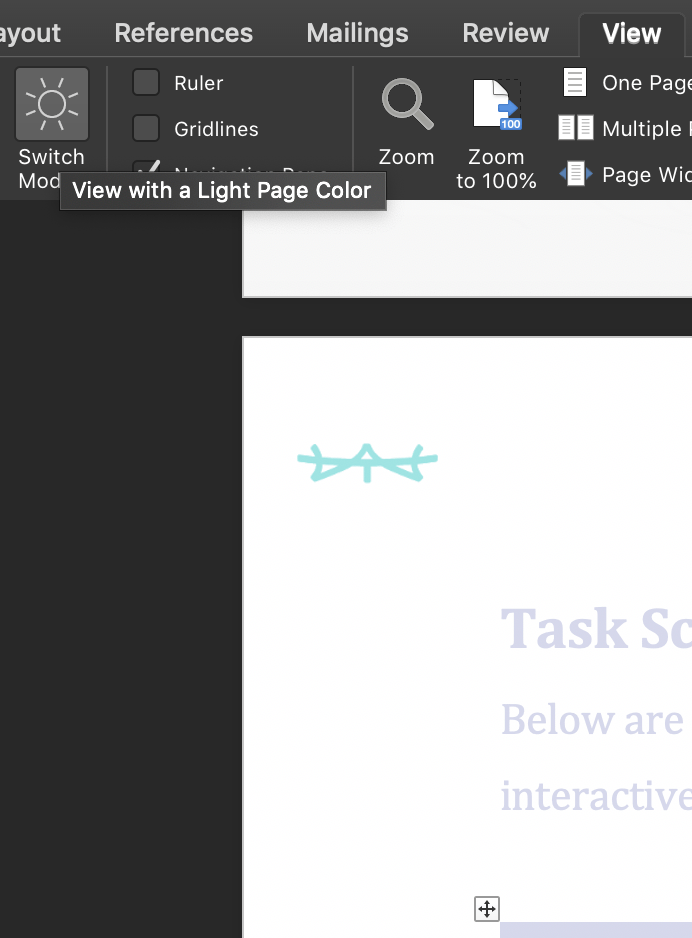Open the Zoom magnifier tool
This screenshot has height=938, width=692.
tap(407, 104)
